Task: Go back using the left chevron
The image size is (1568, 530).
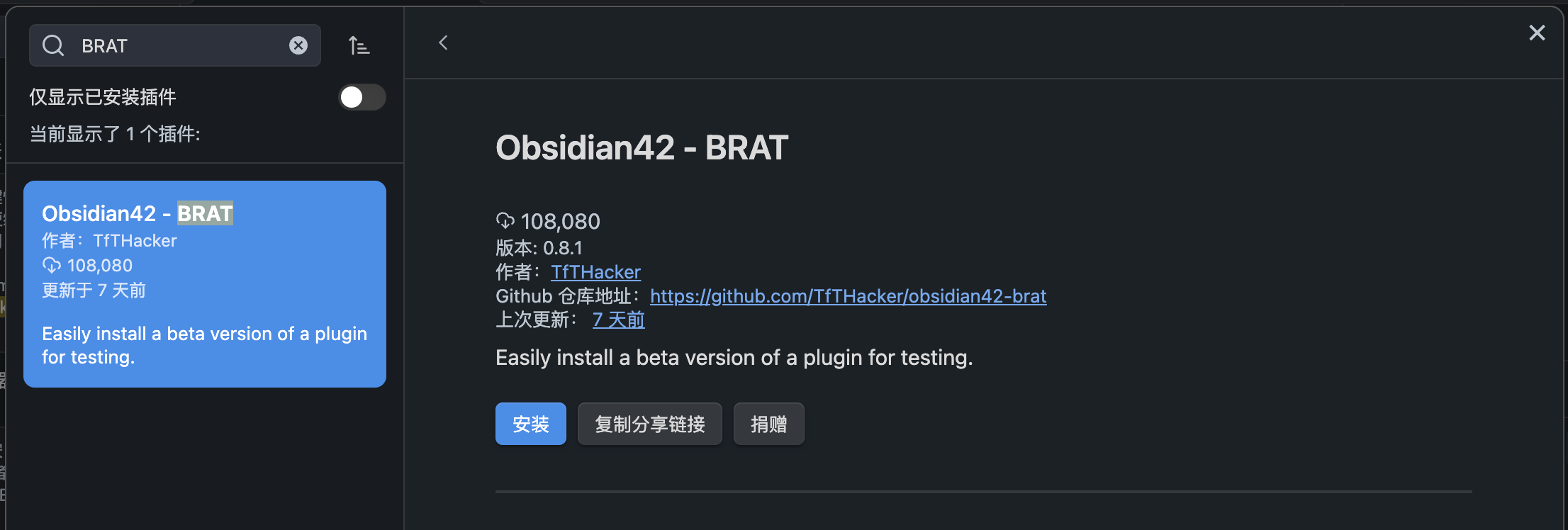Action: (x=444, y=43)
